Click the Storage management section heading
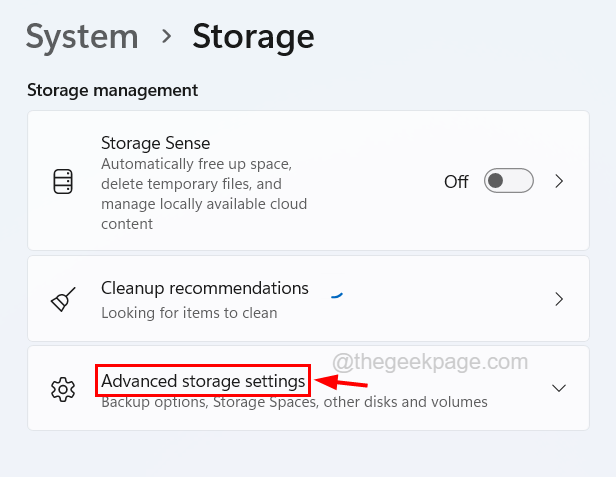The width and height of the screenshot is (616, 477). pos(112,90)
